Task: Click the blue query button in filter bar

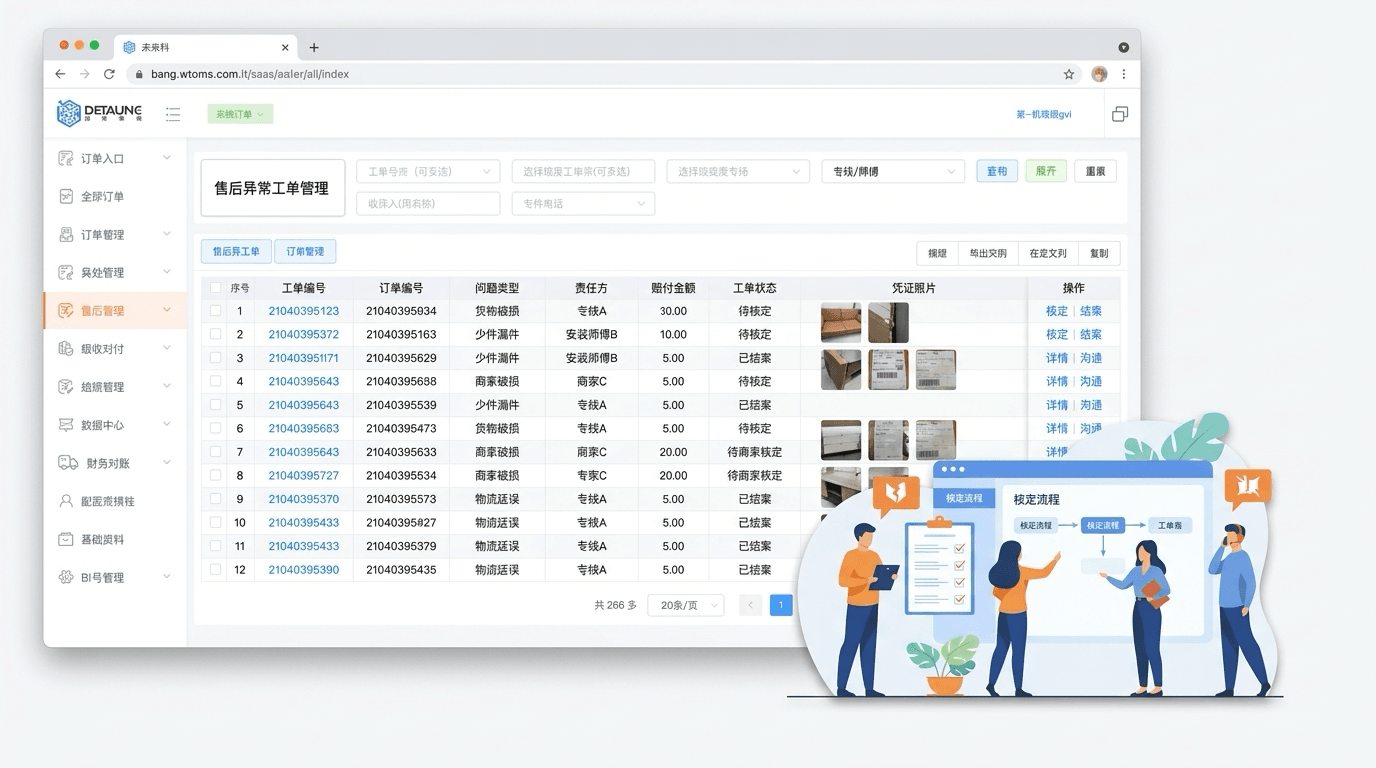Action: (997, 171)
